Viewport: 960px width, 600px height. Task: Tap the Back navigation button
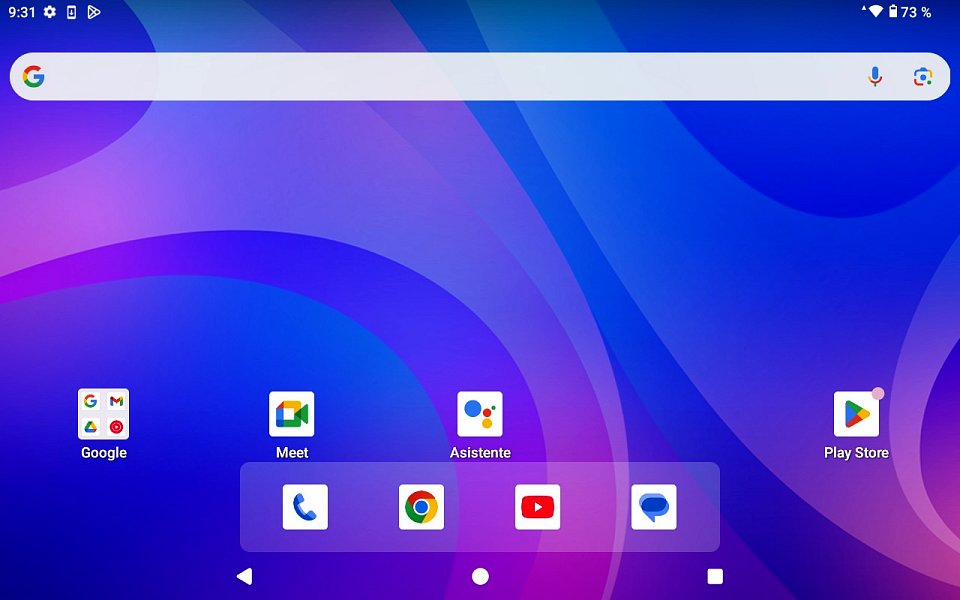tap(244, 576)
